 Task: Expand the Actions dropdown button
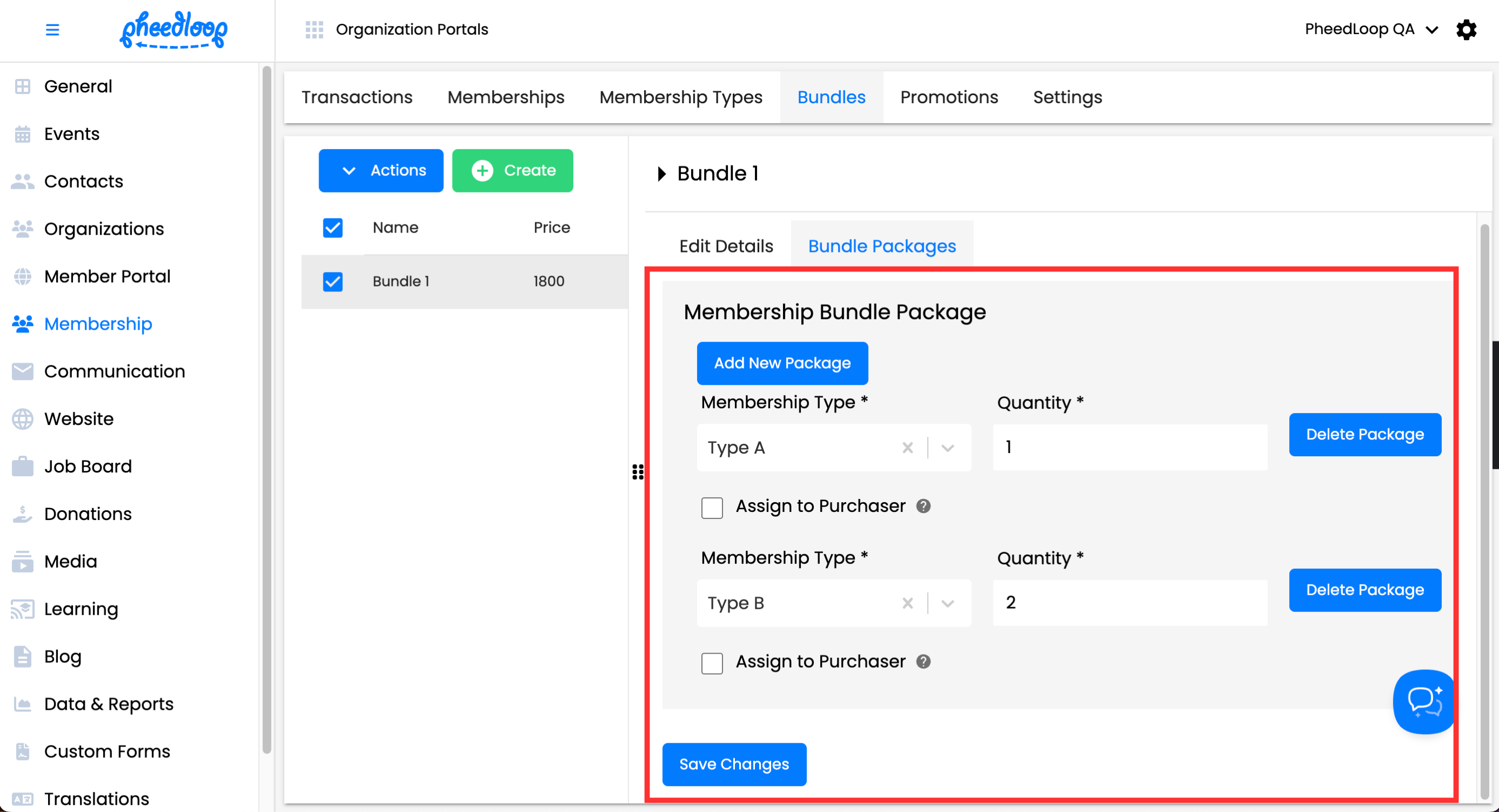click(x=381, y=171)
